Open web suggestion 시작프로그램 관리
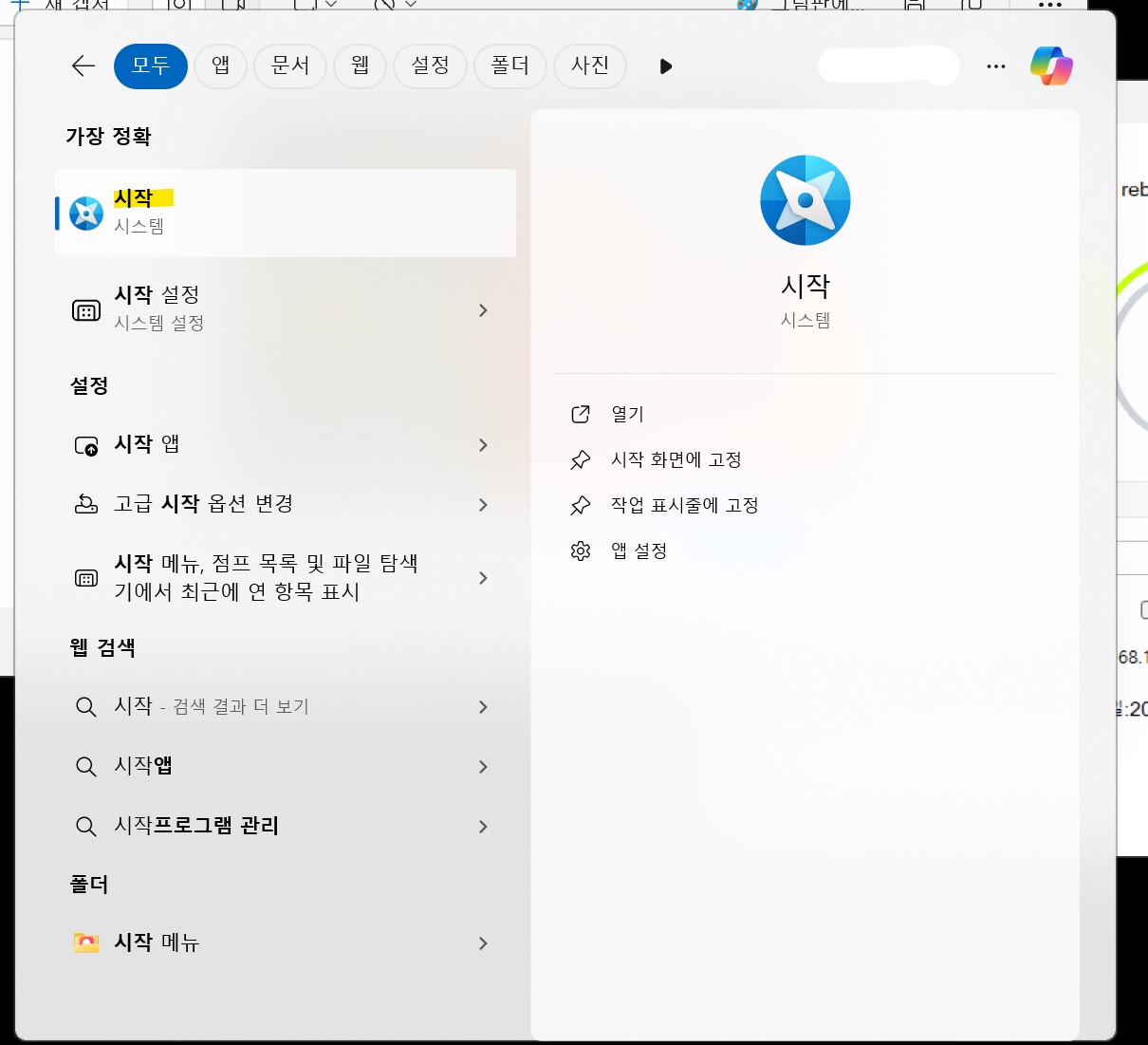 click(x=286, y=826)
